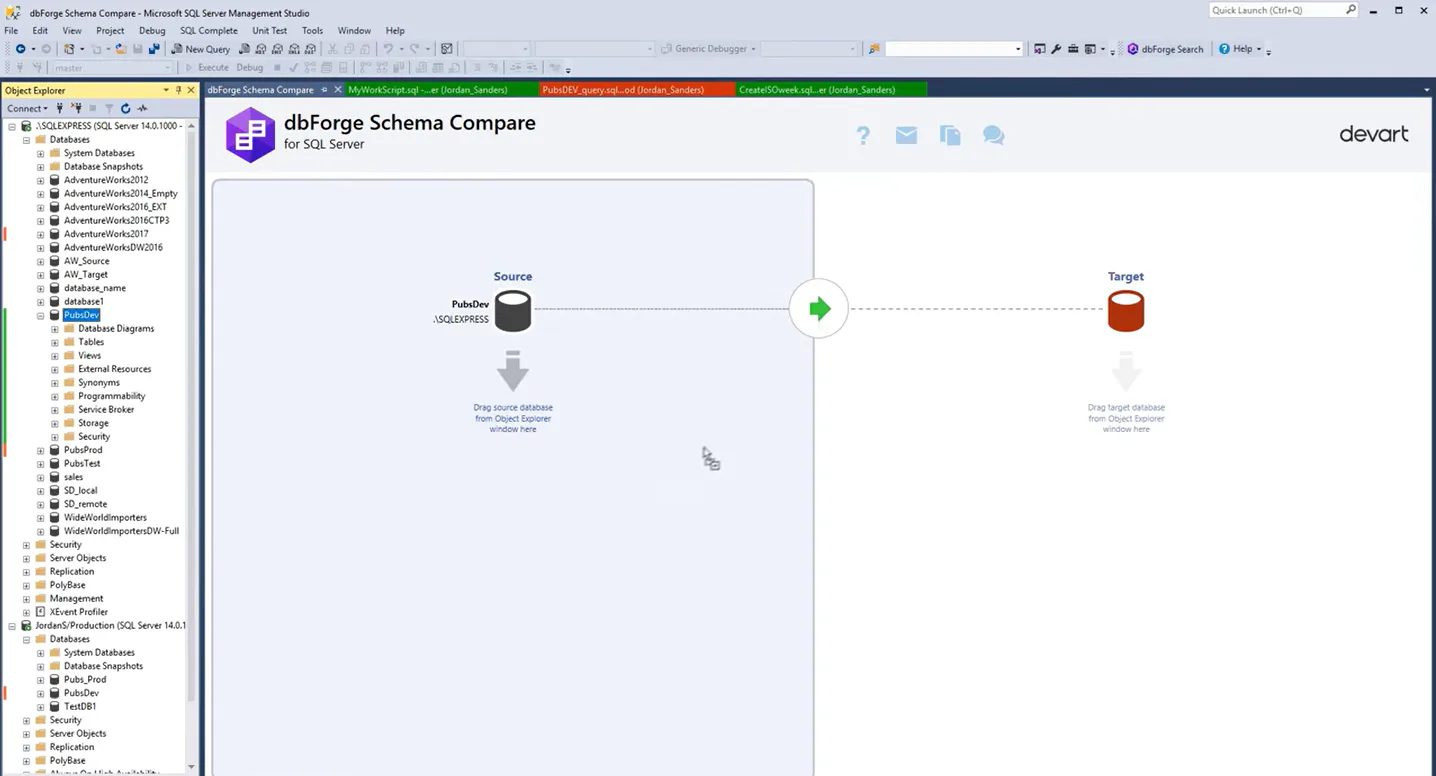Click the Toolbox icon in toolbar
This screenshot has height=776, width=1436.
1073,49
